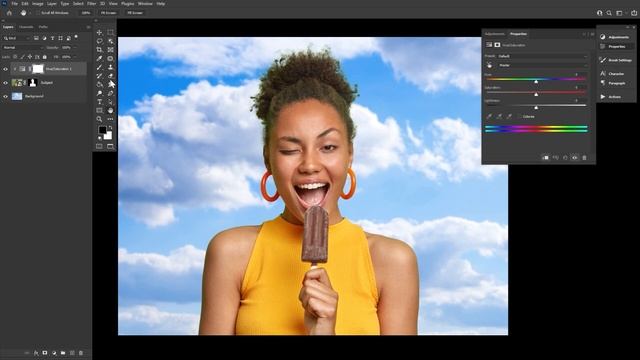640x360 pixels.
Task: Open the File menu
Action: point(15,4)
